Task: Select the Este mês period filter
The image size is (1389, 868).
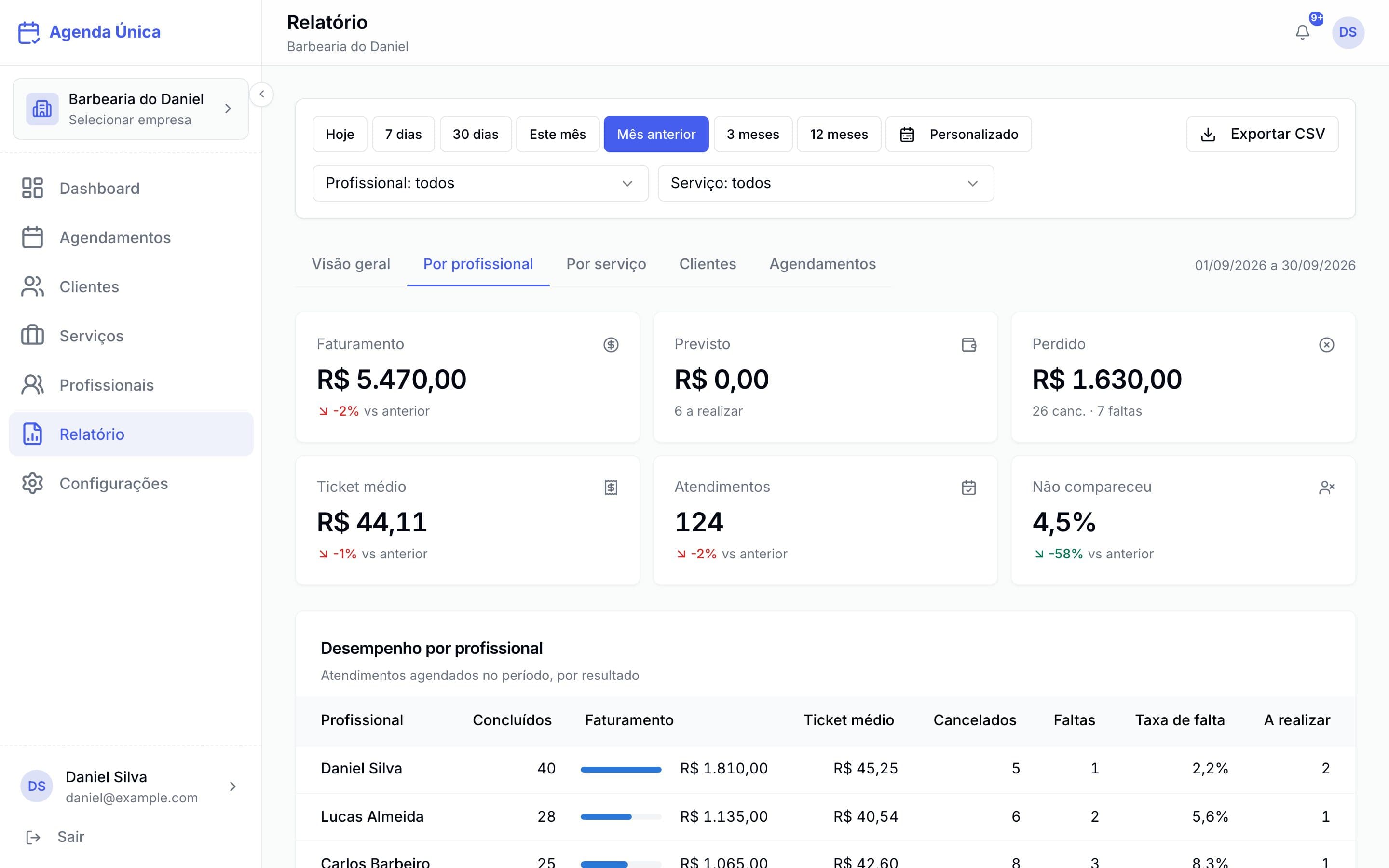Action: pos(558,135)
